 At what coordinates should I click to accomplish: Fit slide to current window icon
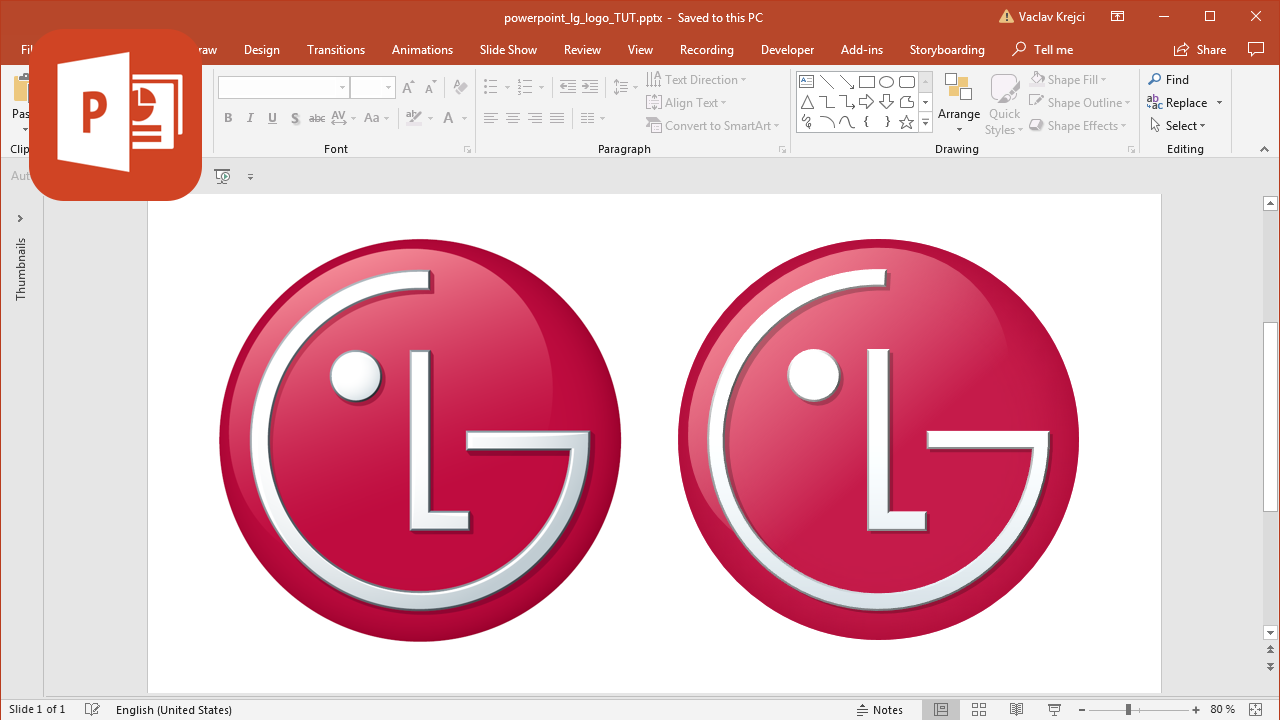pos(1256,709)
